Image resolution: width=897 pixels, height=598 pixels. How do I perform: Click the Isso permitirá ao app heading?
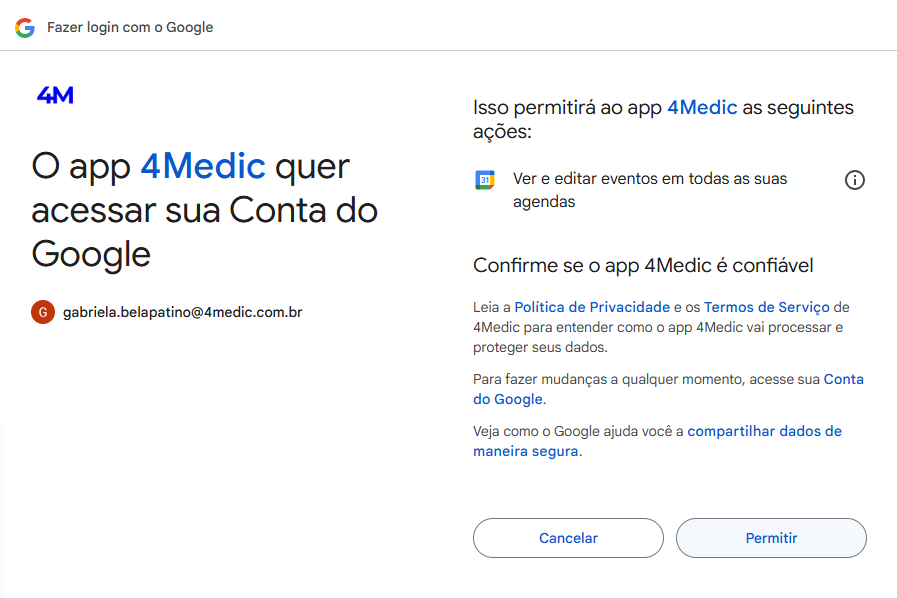point(663,120)
